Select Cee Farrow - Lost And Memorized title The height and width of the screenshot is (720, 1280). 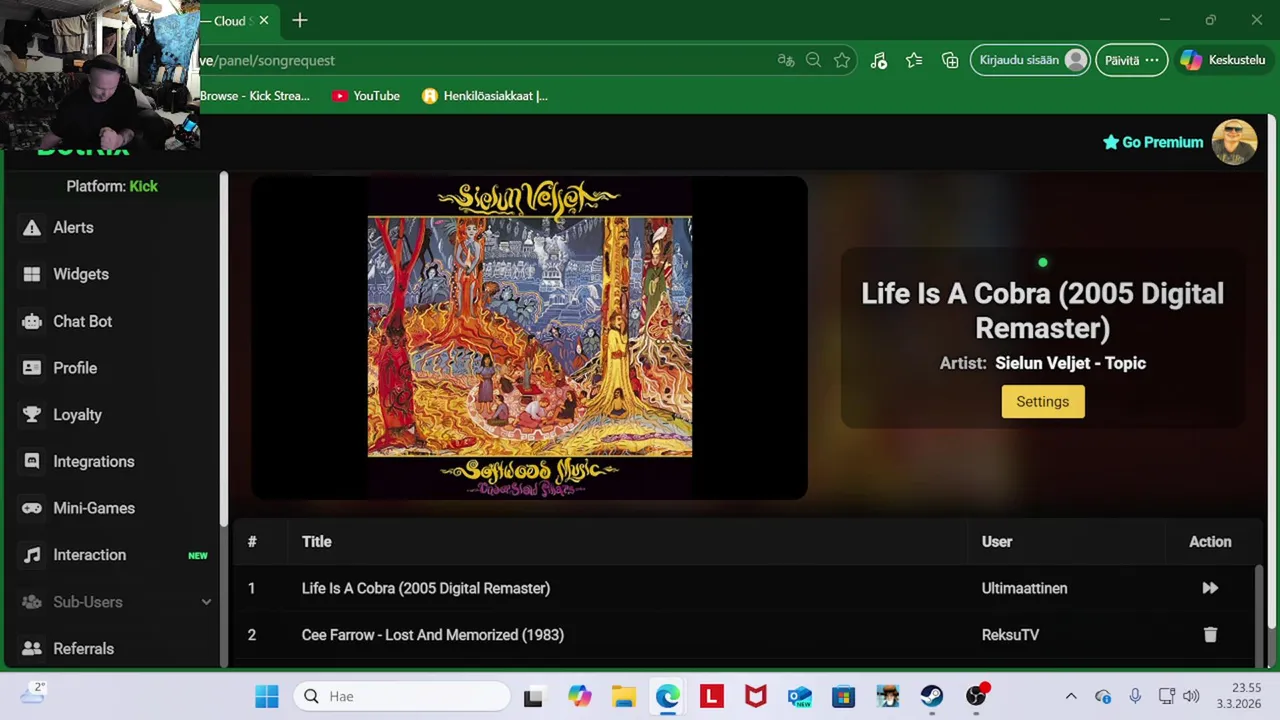[433, 635]
